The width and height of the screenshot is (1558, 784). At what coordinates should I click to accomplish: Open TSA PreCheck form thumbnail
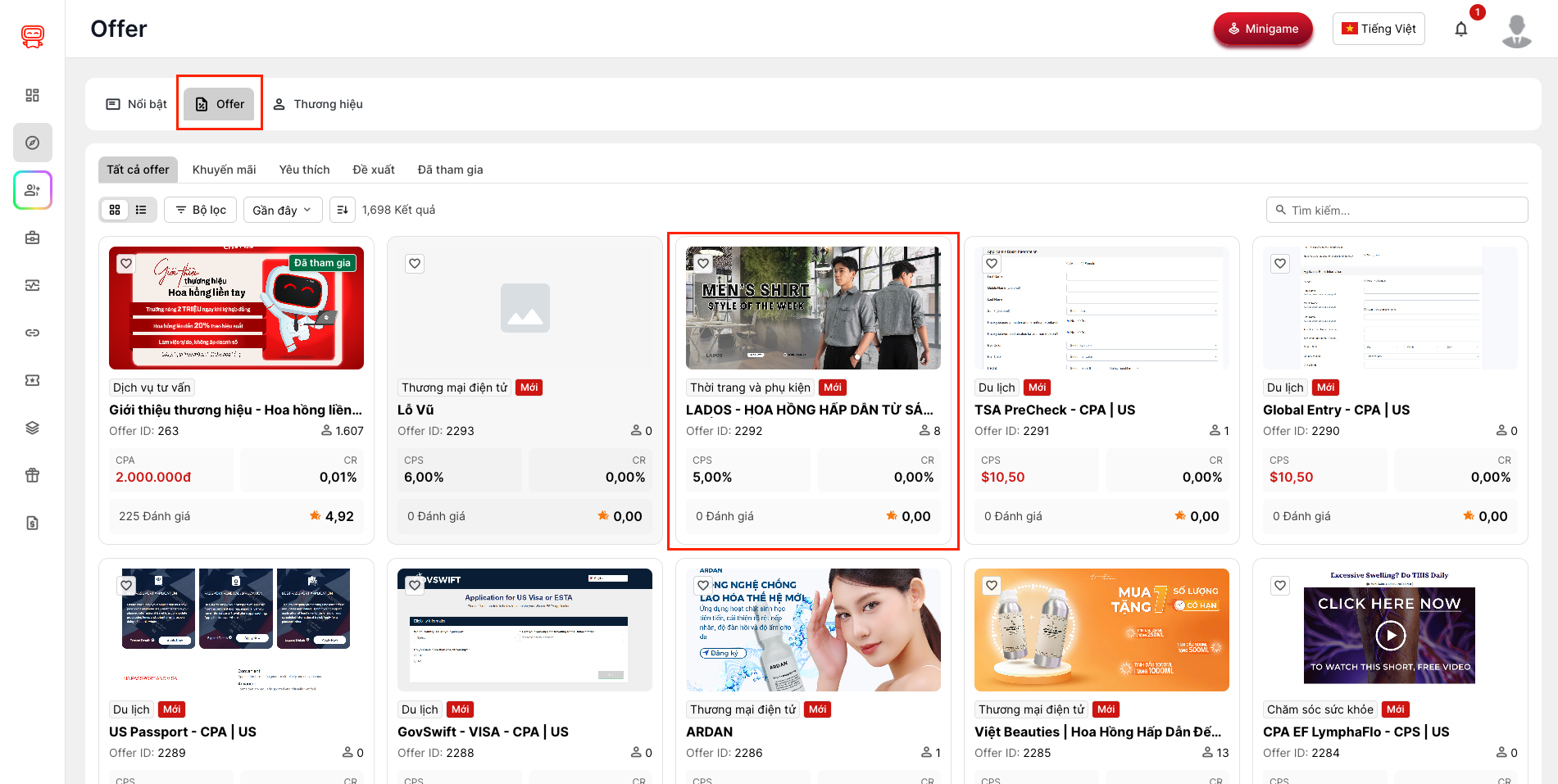(x=1102, y=308)
